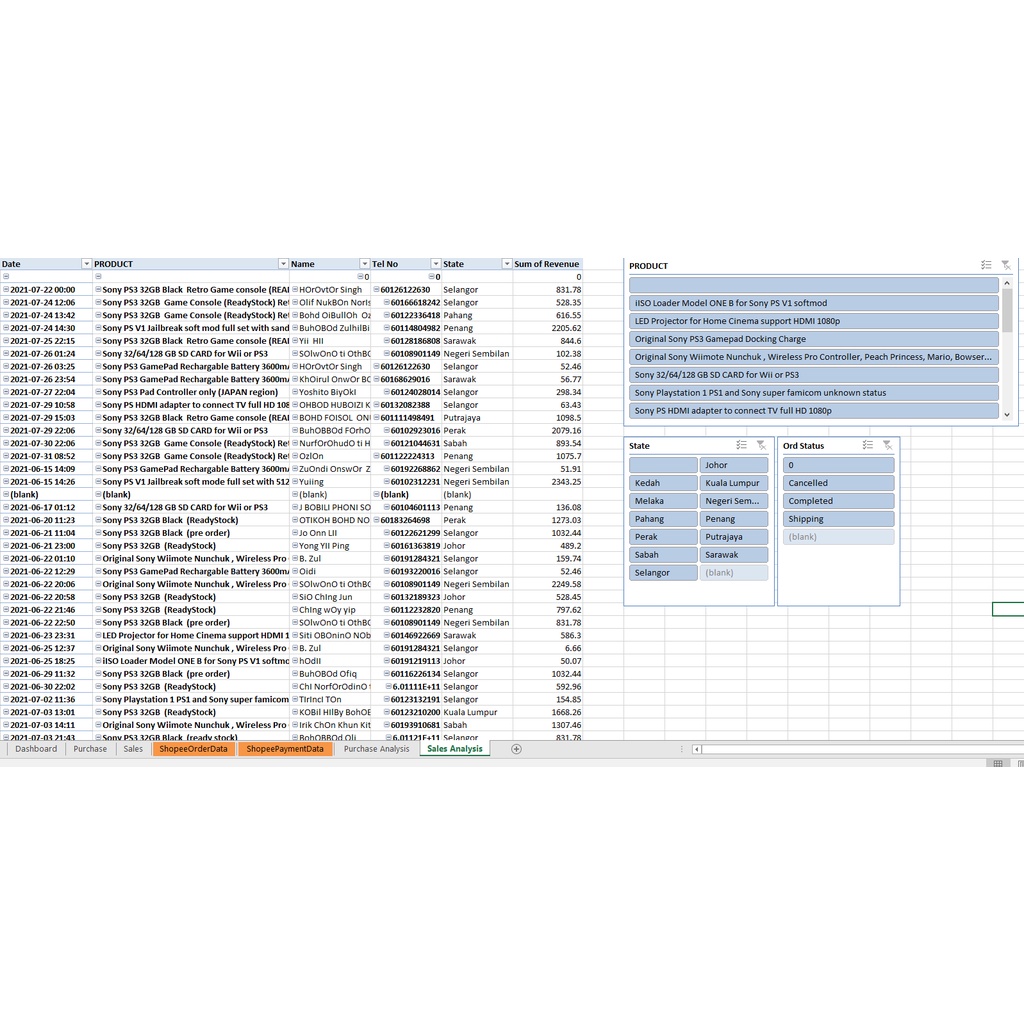Screen dimensions: 1024x1024
Task: Add a new sheet with plus icon
Action: pos(516,749)
